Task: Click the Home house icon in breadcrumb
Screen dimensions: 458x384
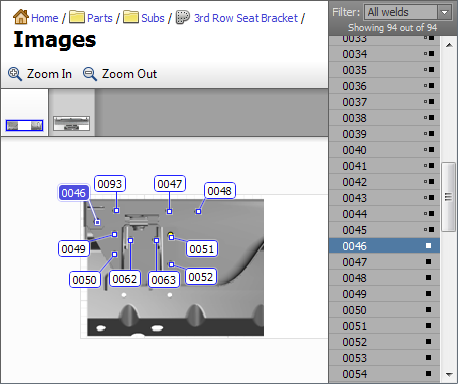Action: [x=21, y=17]
